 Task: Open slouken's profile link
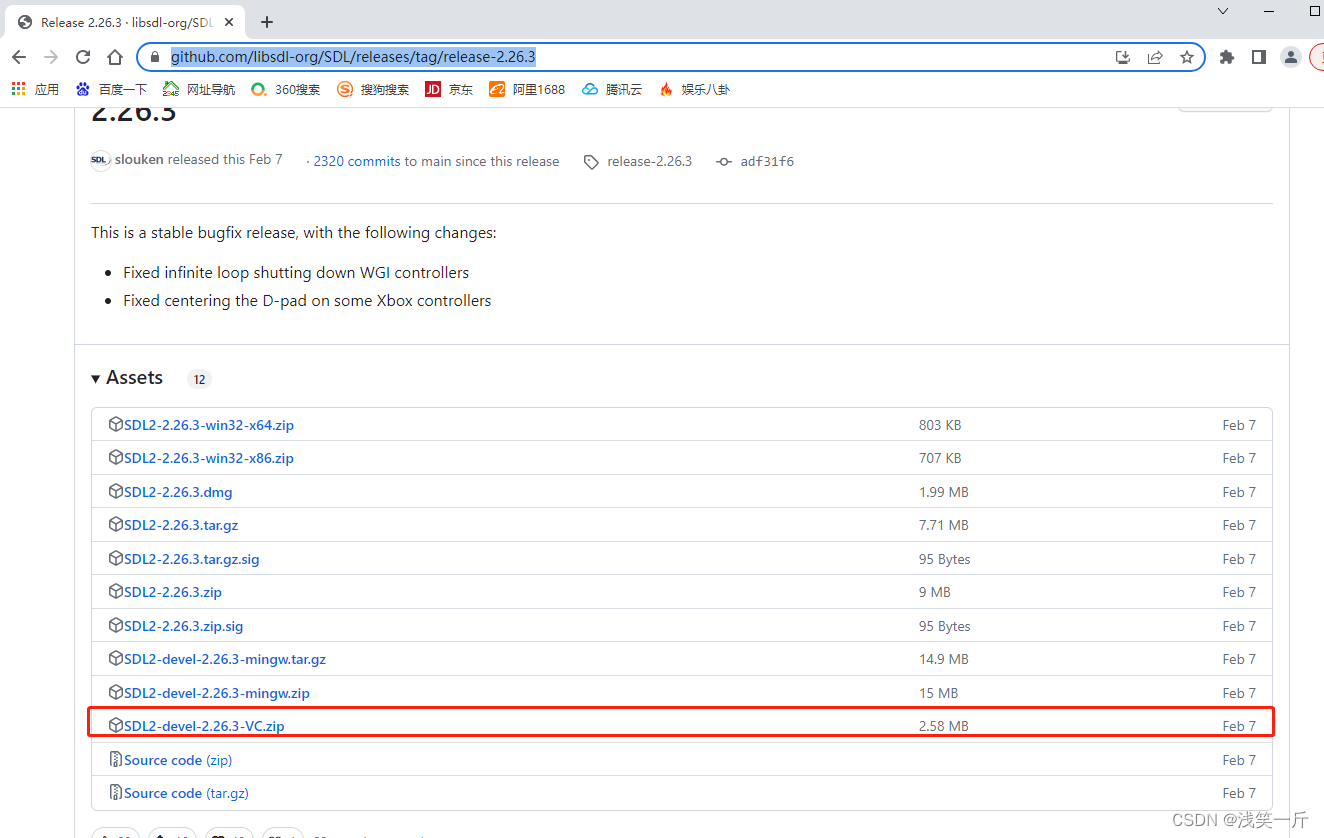(139, 160)
